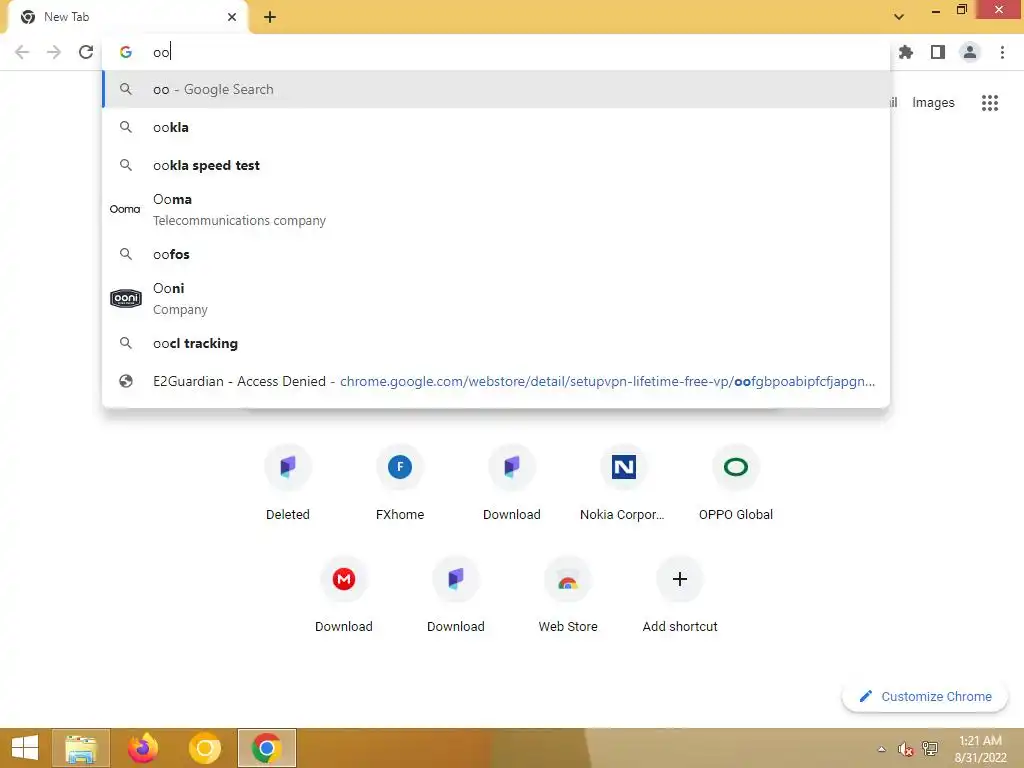Click the browser back arrow
Image resolution: width=1024 pixels, height=768 pixels.
tap(22, 52)
